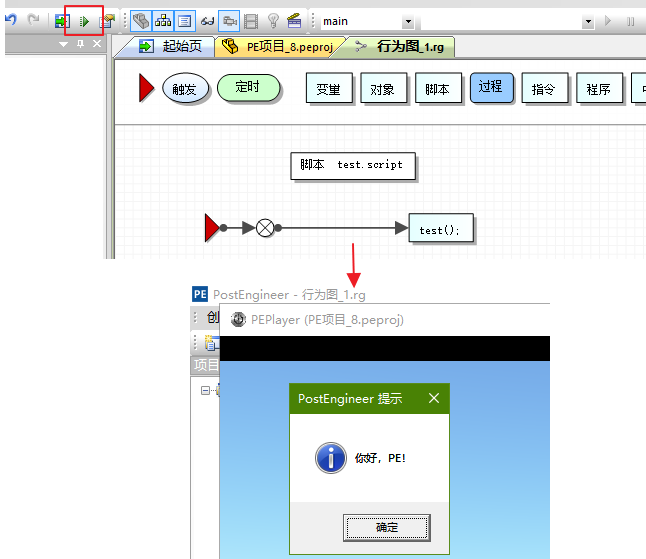Image resolution: width=646 pixels, height=559 pixels.
Task: Click the PEPlayer window title icon
Action: 238,319
